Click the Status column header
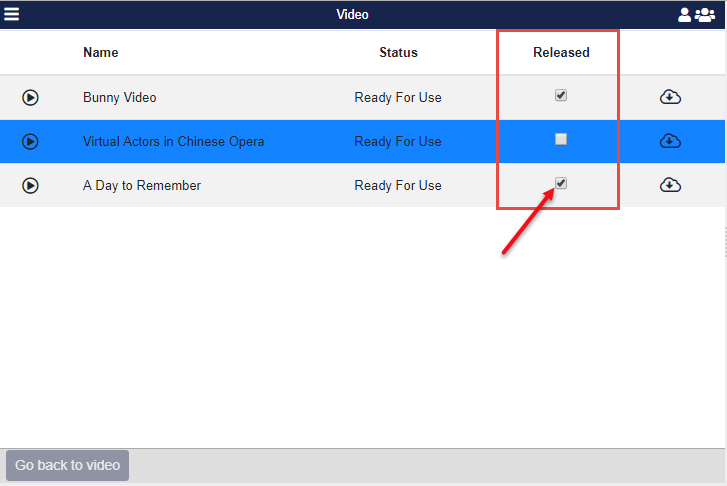727x486 pixels. (398, 52)
